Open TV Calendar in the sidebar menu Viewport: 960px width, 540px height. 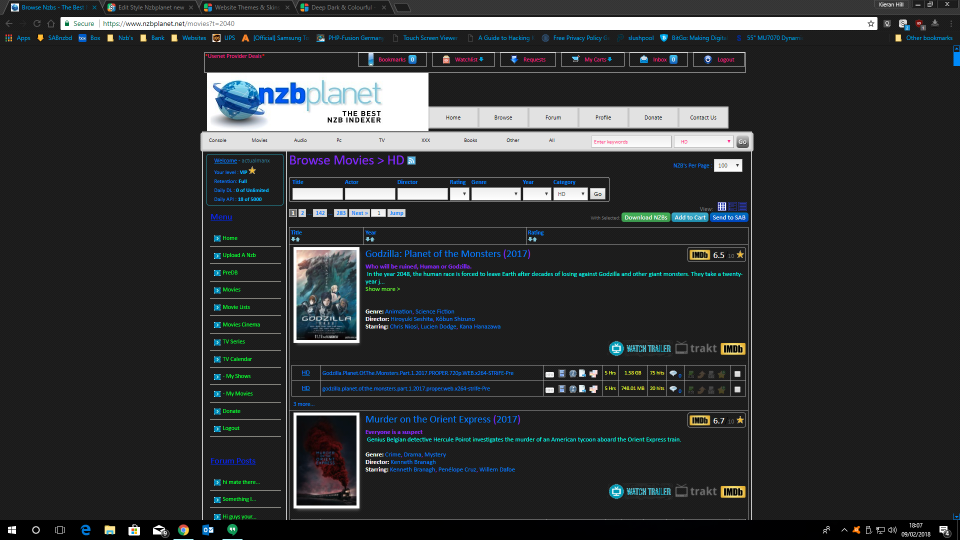237,359
